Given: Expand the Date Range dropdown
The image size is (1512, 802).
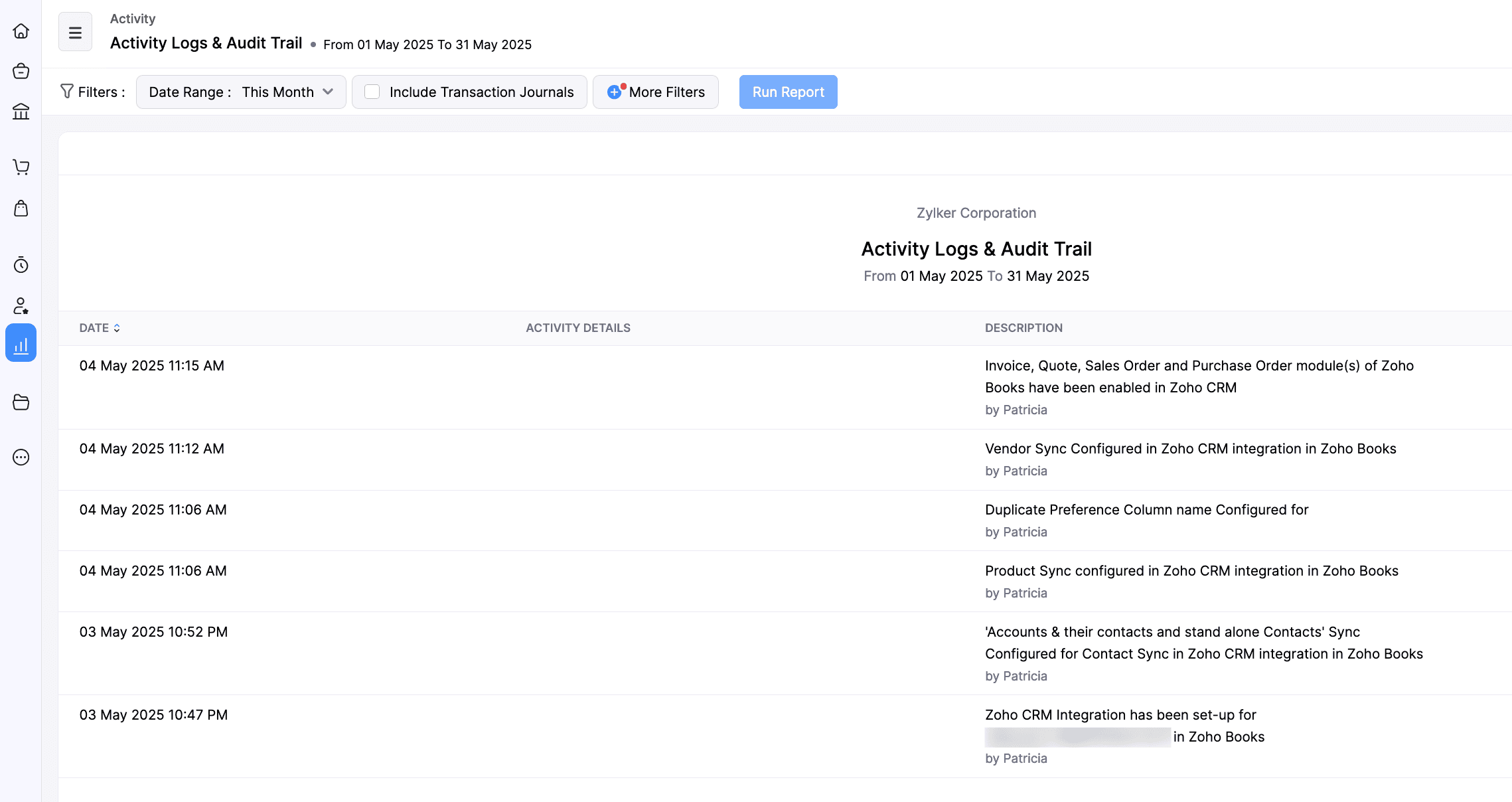Looking at the screenshot, I should click(x=241, y=92).
